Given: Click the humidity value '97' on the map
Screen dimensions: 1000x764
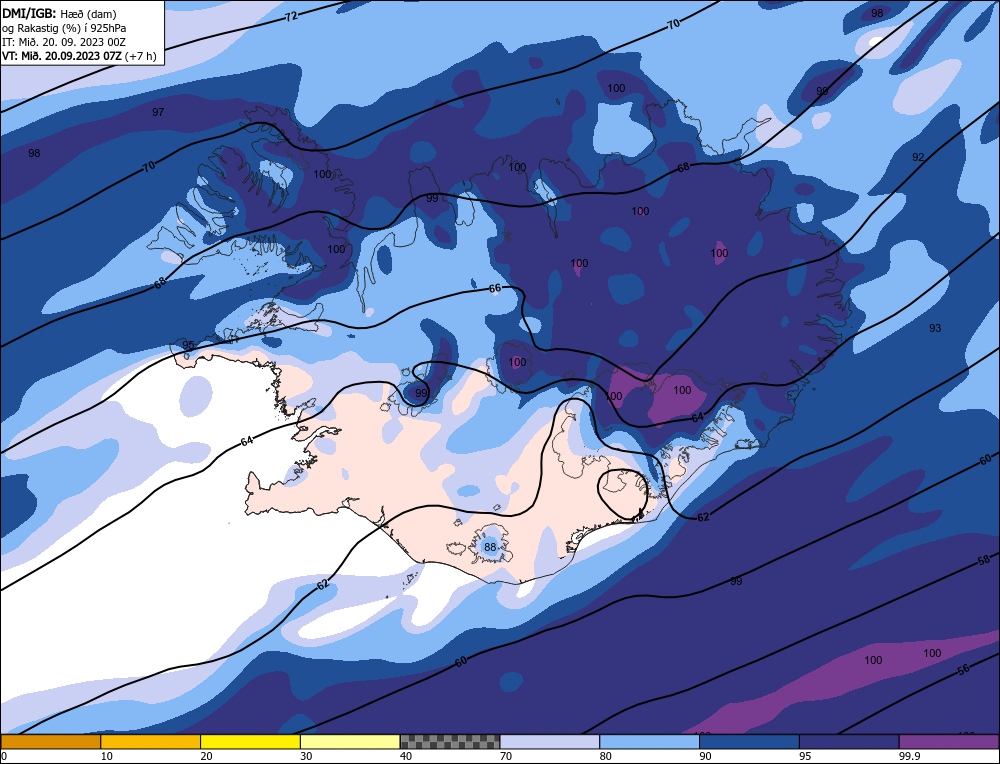Looking at the screenshot, I should click(x=158, y=112).
